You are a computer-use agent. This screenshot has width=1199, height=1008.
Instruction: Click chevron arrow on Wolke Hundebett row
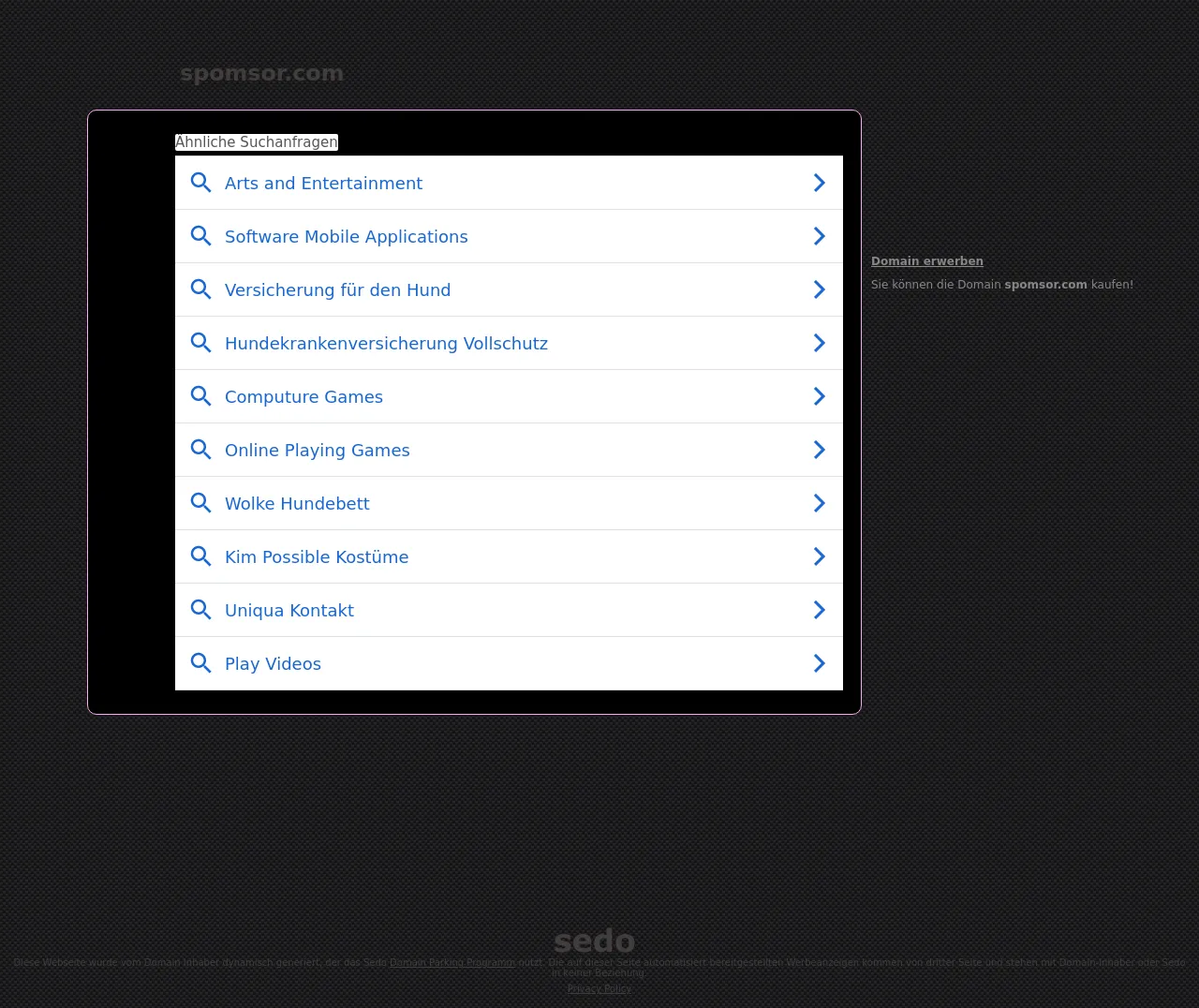pos(820,503)
